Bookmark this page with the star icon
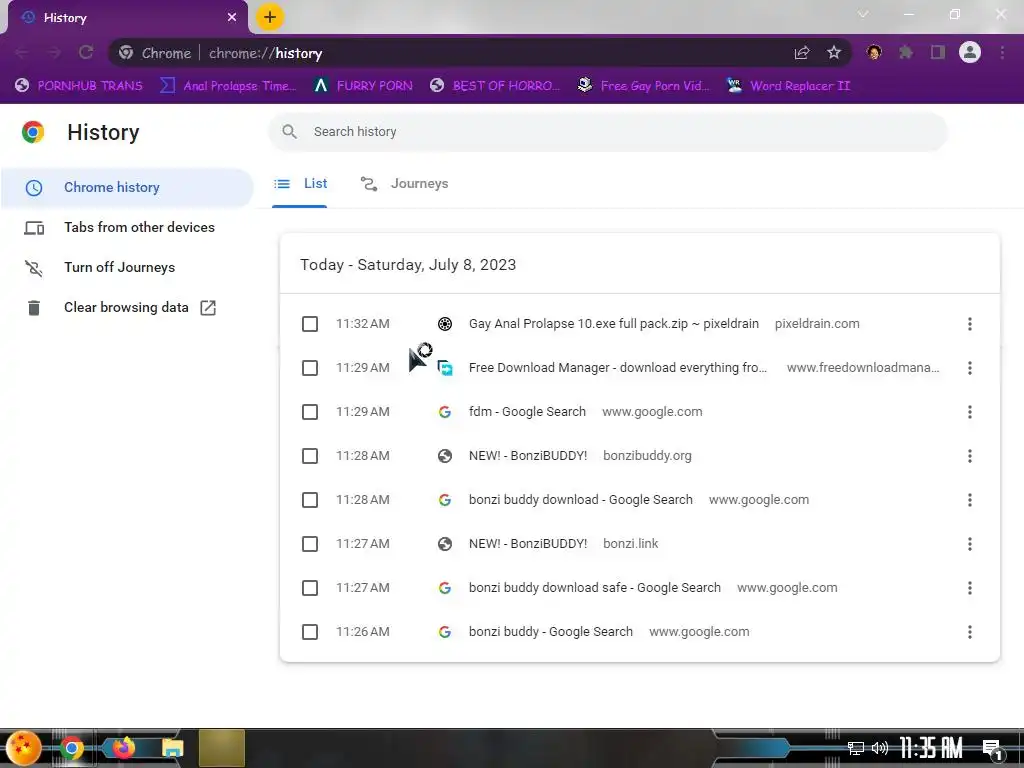The height and width of the screenshot is (768, 1024). click(833, 53)
